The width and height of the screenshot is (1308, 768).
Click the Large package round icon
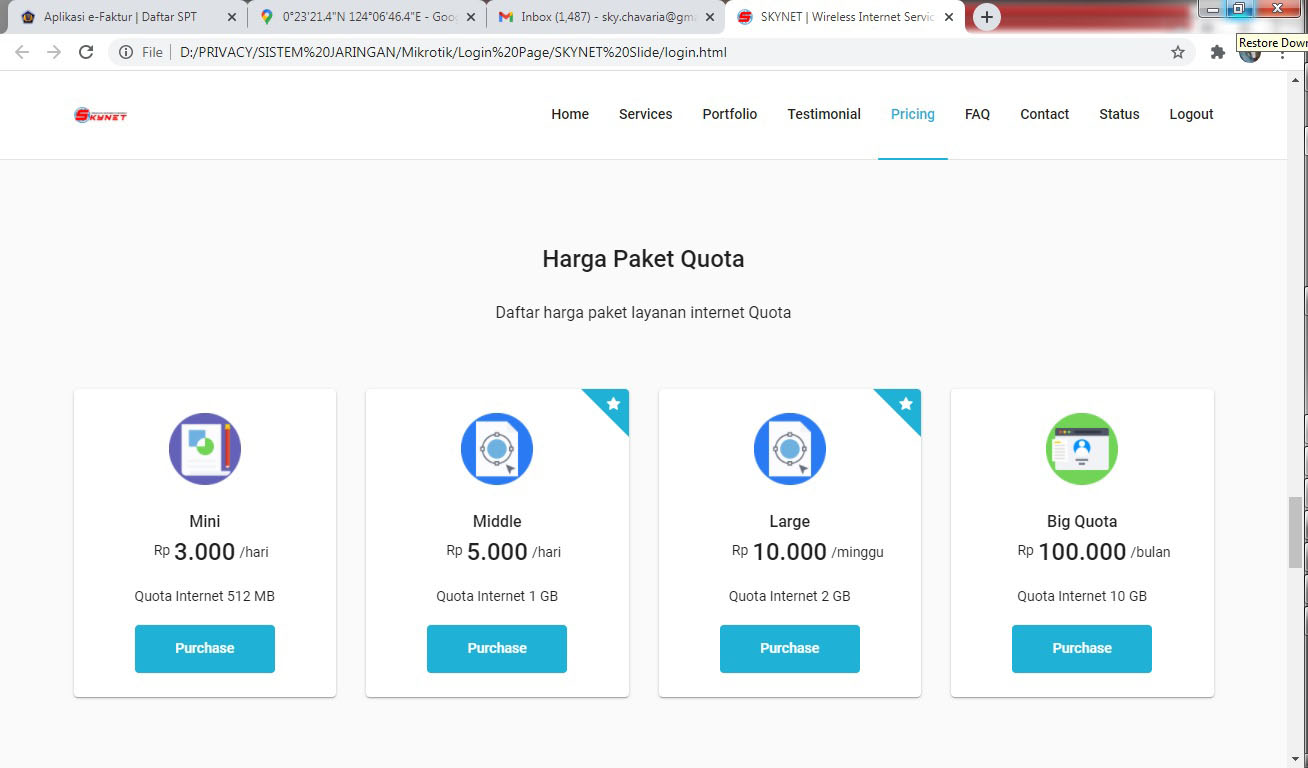pyautogui.click(x=789, y=449)
